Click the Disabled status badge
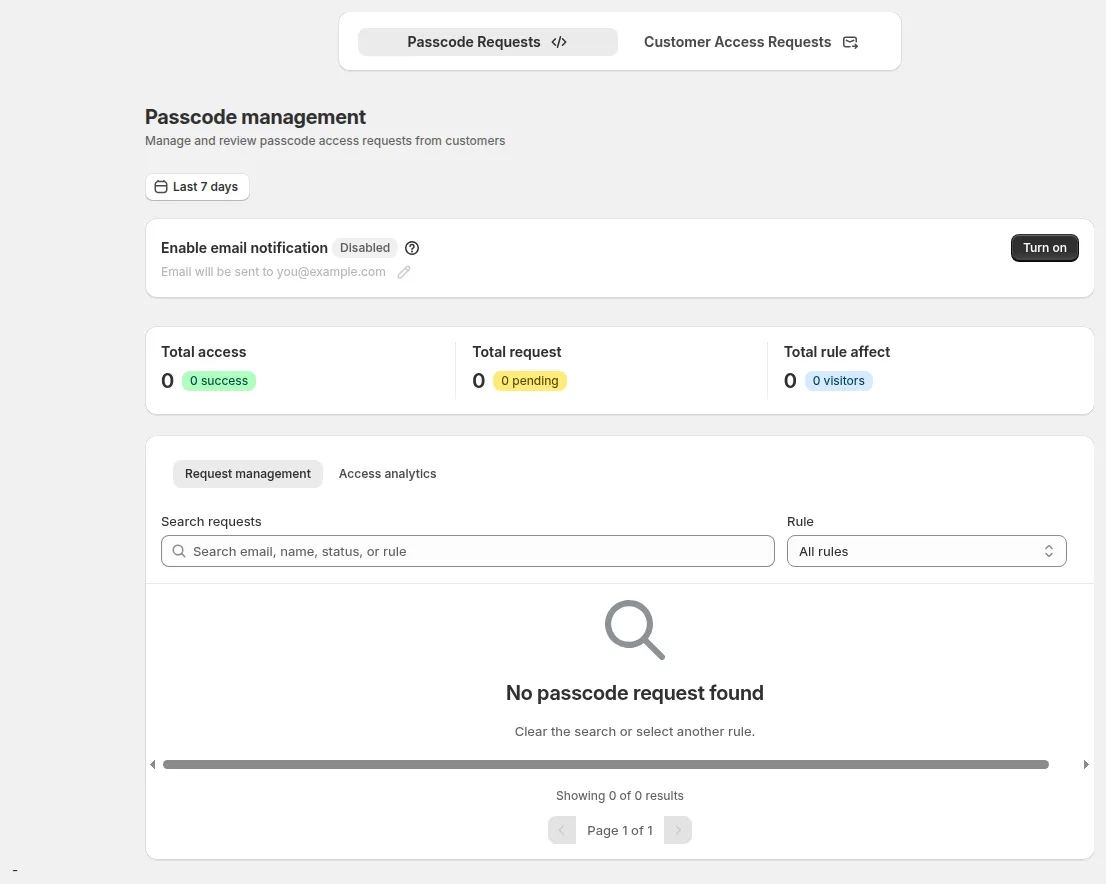Image resolution: width=1106 pixels, height=884 pixels. 365,248
